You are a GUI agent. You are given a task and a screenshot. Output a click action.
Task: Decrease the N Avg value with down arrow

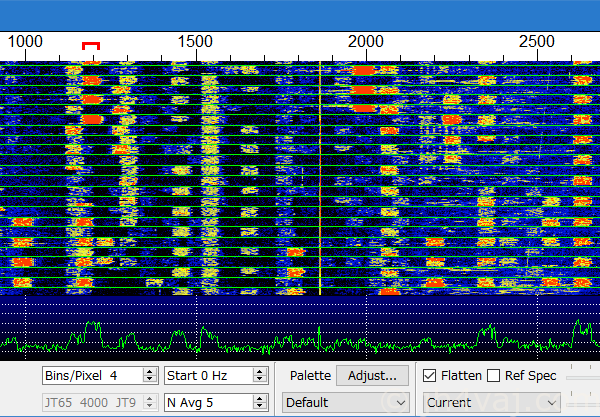tap(260, 407)
